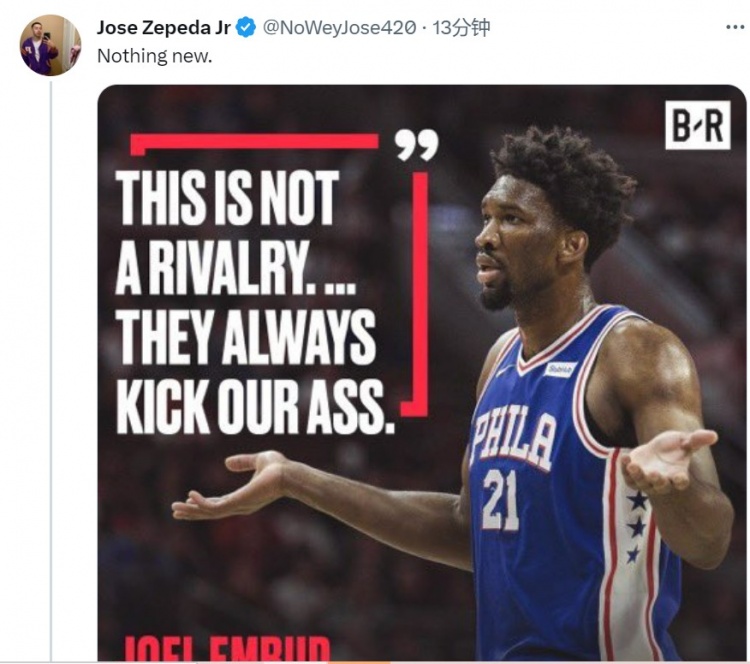Click the player's outstretched hand on the left
The image size is (750, 664).
pos(226,485)
